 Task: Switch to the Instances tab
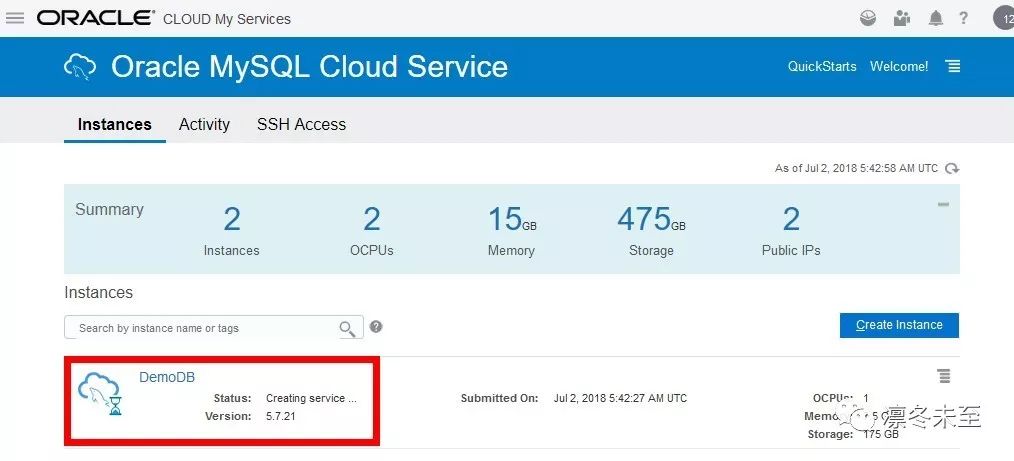(114, 124)
